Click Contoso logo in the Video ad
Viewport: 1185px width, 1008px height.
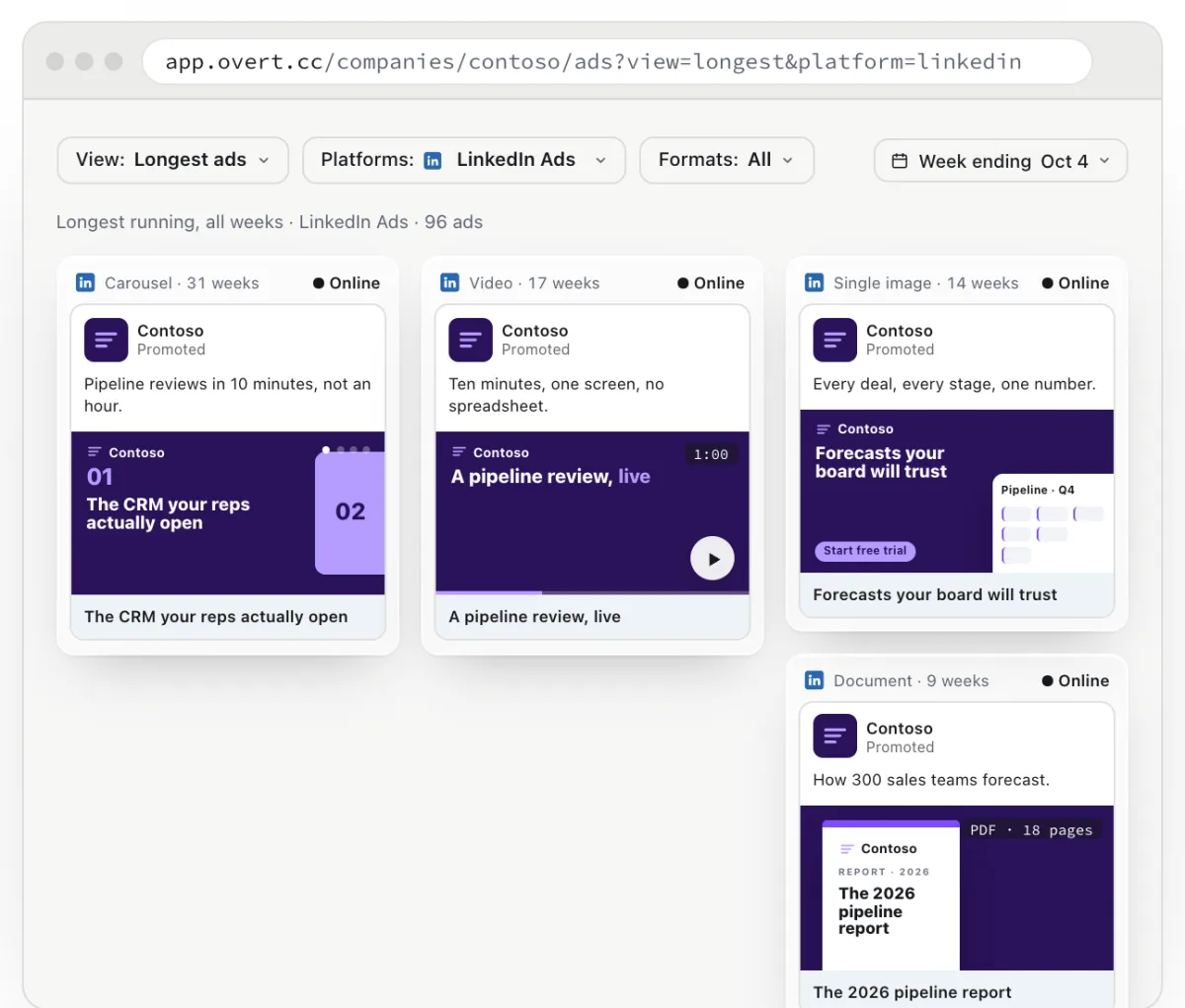(x=470, y=340)
